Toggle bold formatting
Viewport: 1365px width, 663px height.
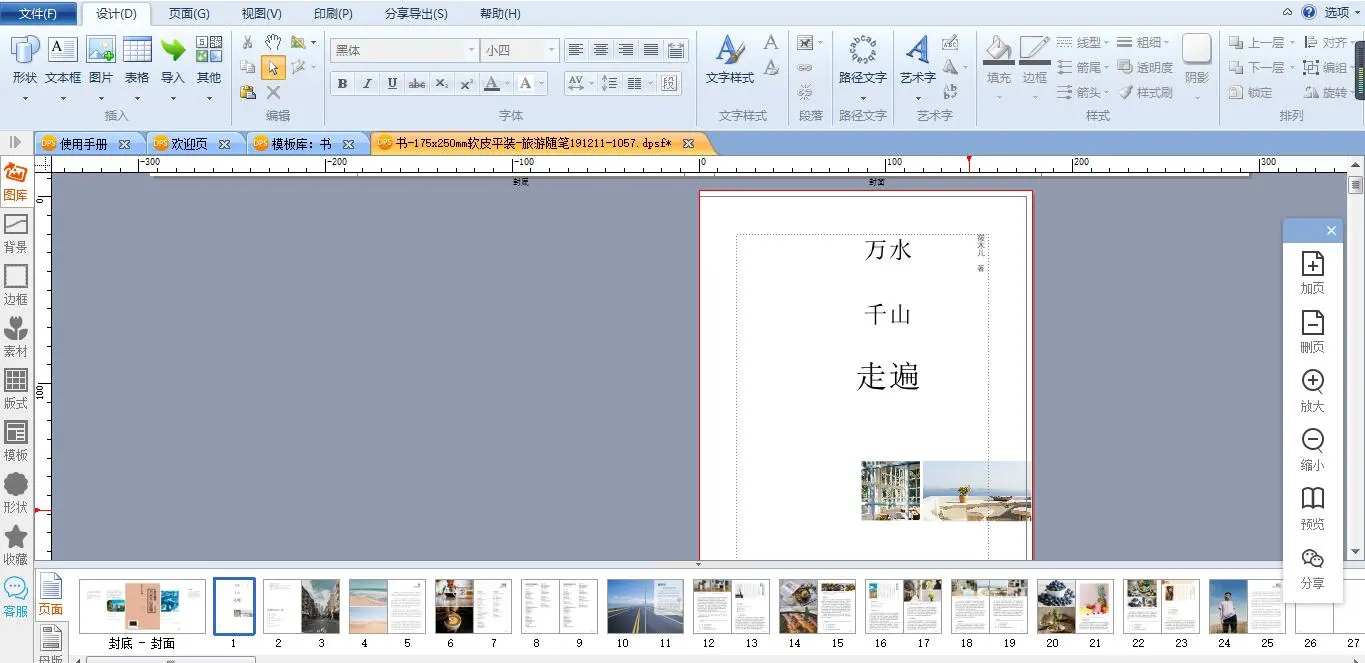342,84
